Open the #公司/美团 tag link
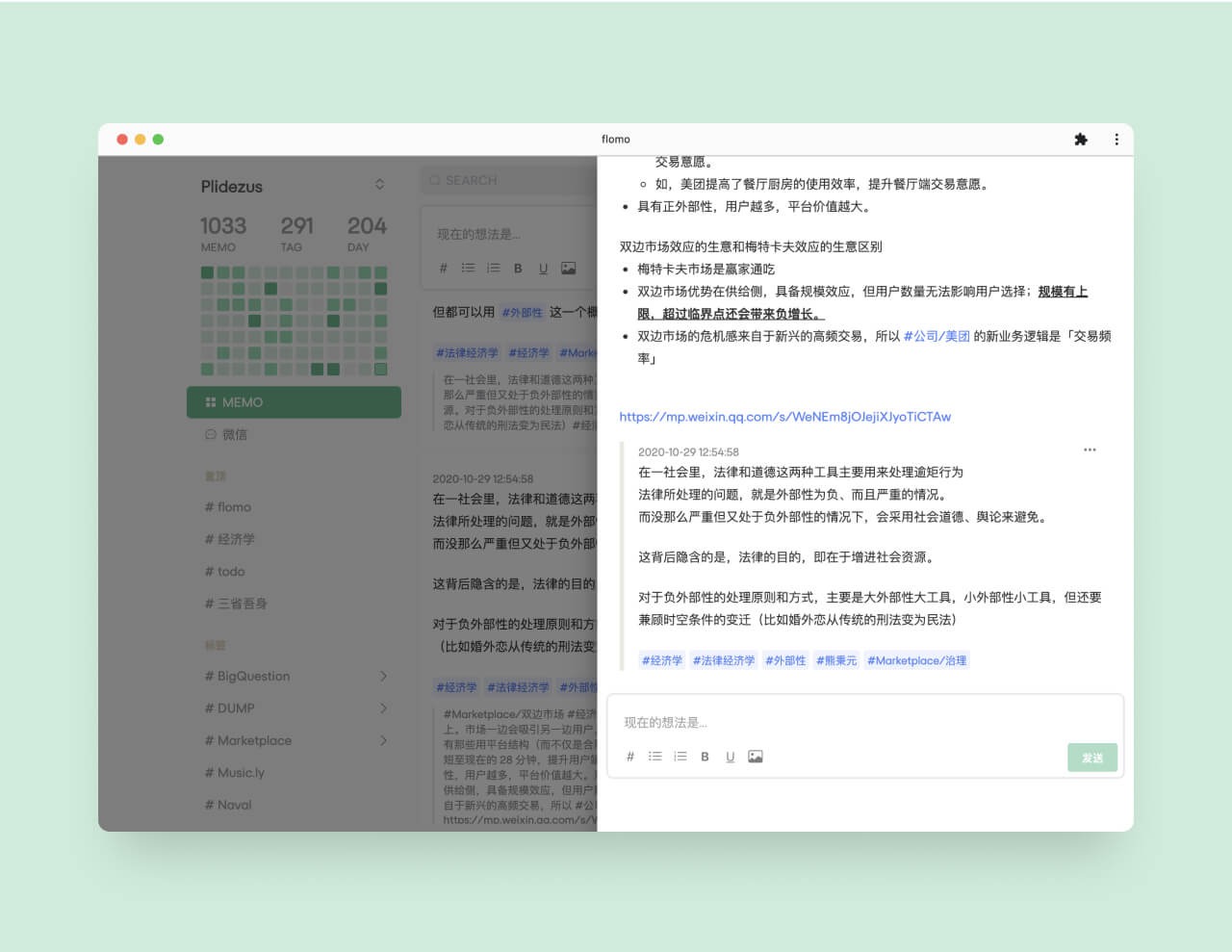1232x952 pixels. click(937, 336)
